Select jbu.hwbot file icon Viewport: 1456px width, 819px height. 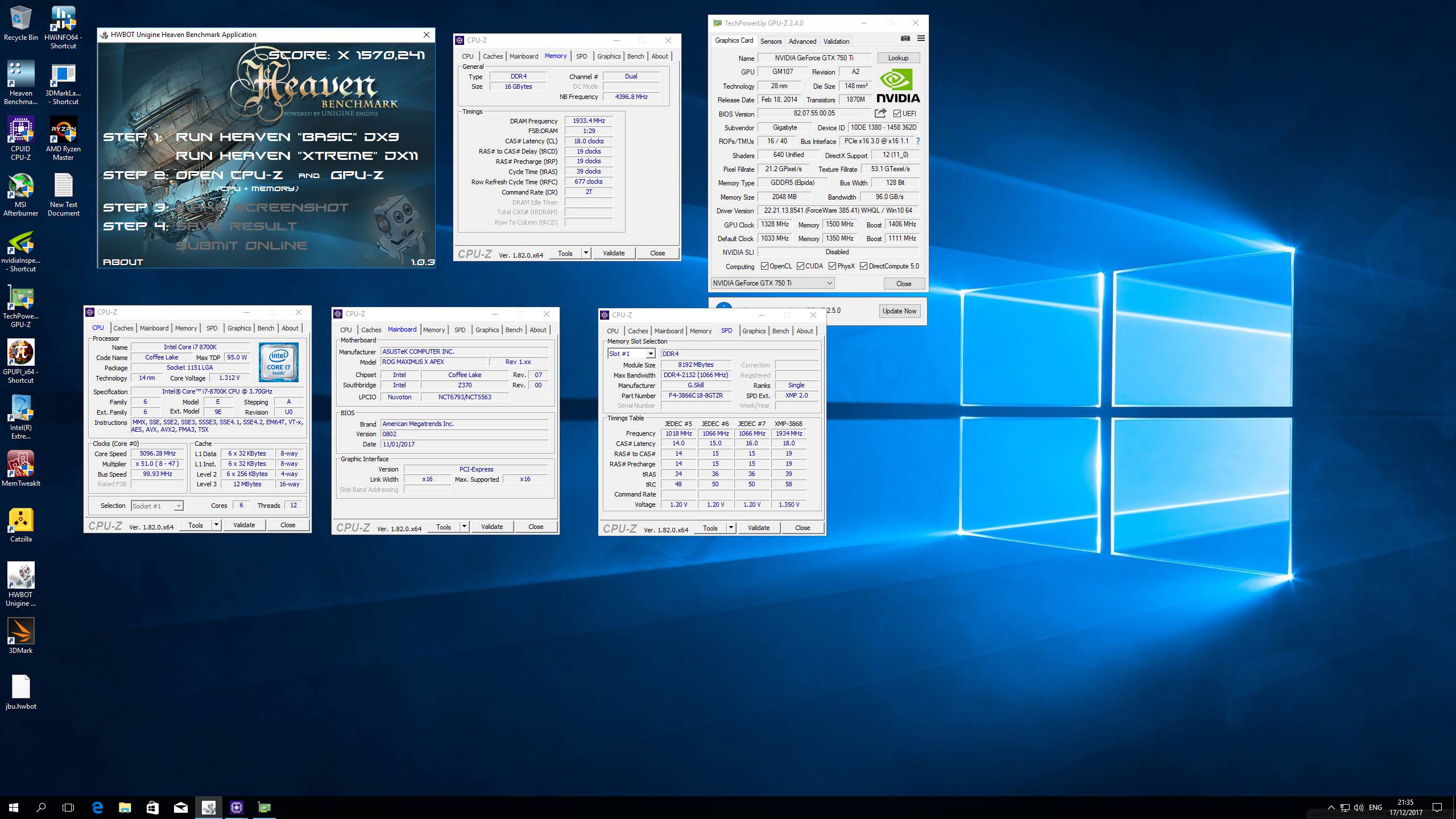pos(21,692)
